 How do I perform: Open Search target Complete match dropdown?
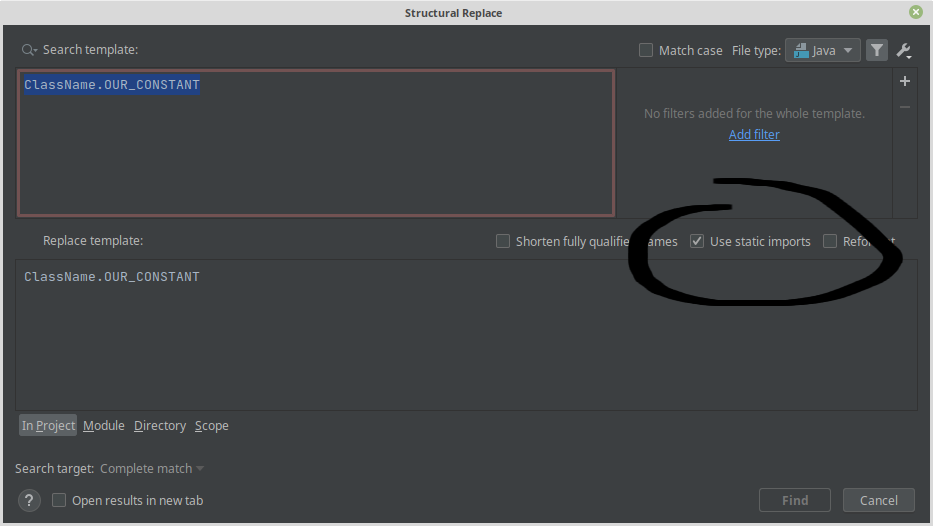point(152,469)
